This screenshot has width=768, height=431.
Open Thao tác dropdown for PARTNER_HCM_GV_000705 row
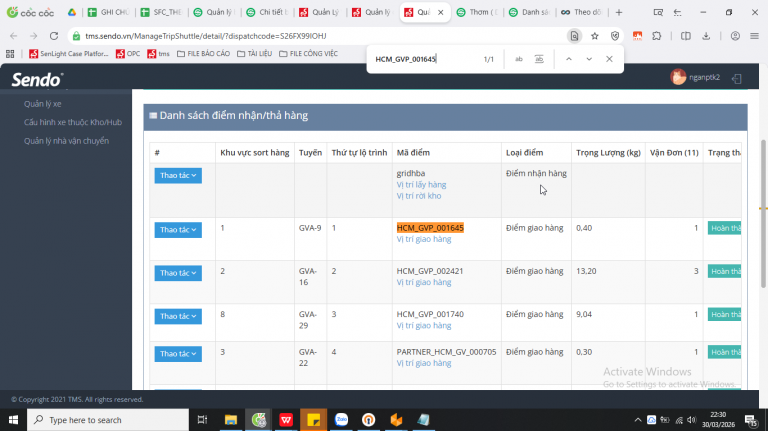point(178,354)
